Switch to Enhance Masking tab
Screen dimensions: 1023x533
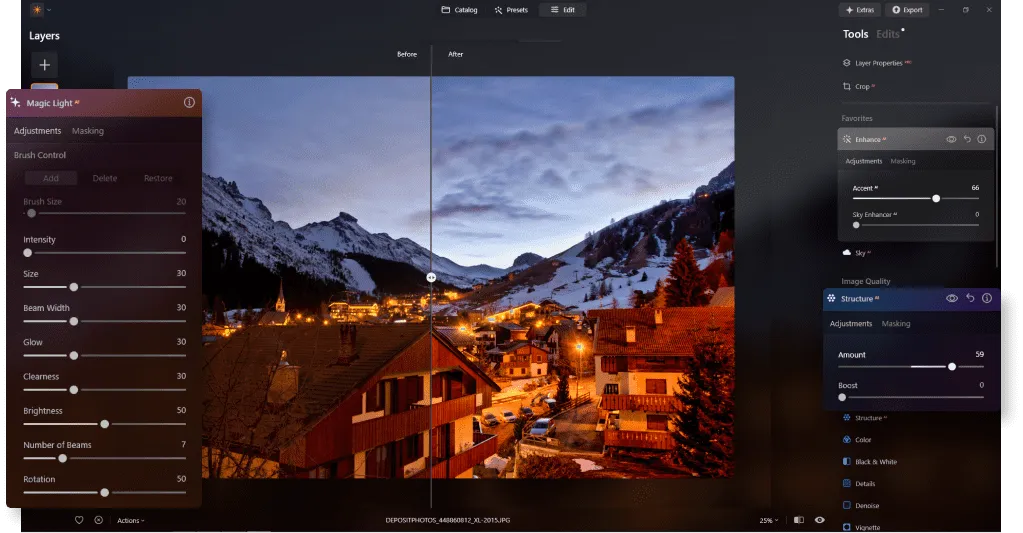click(x=903, y=161)
